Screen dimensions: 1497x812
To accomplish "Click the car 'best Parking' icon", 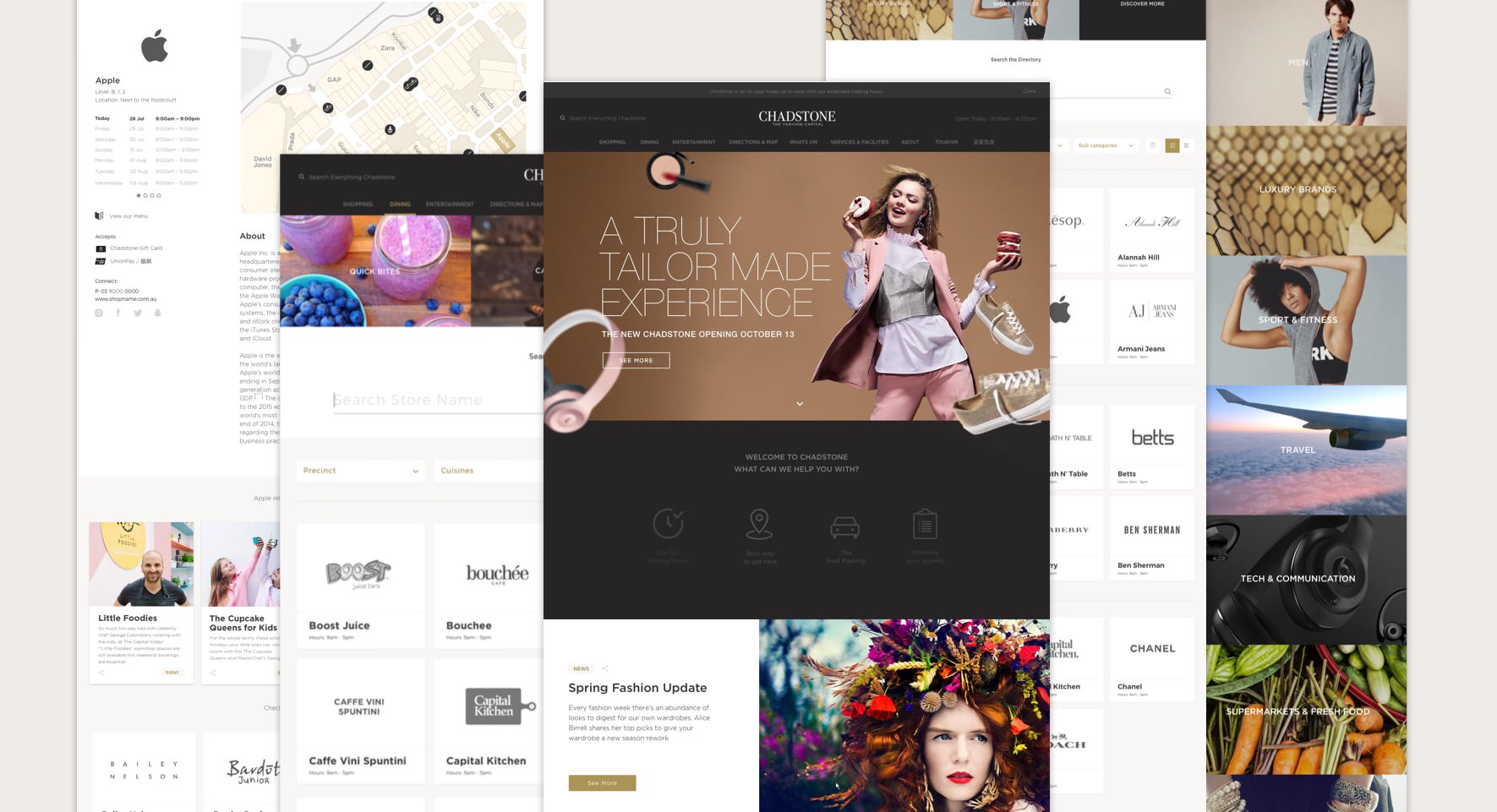I will 844,527.
